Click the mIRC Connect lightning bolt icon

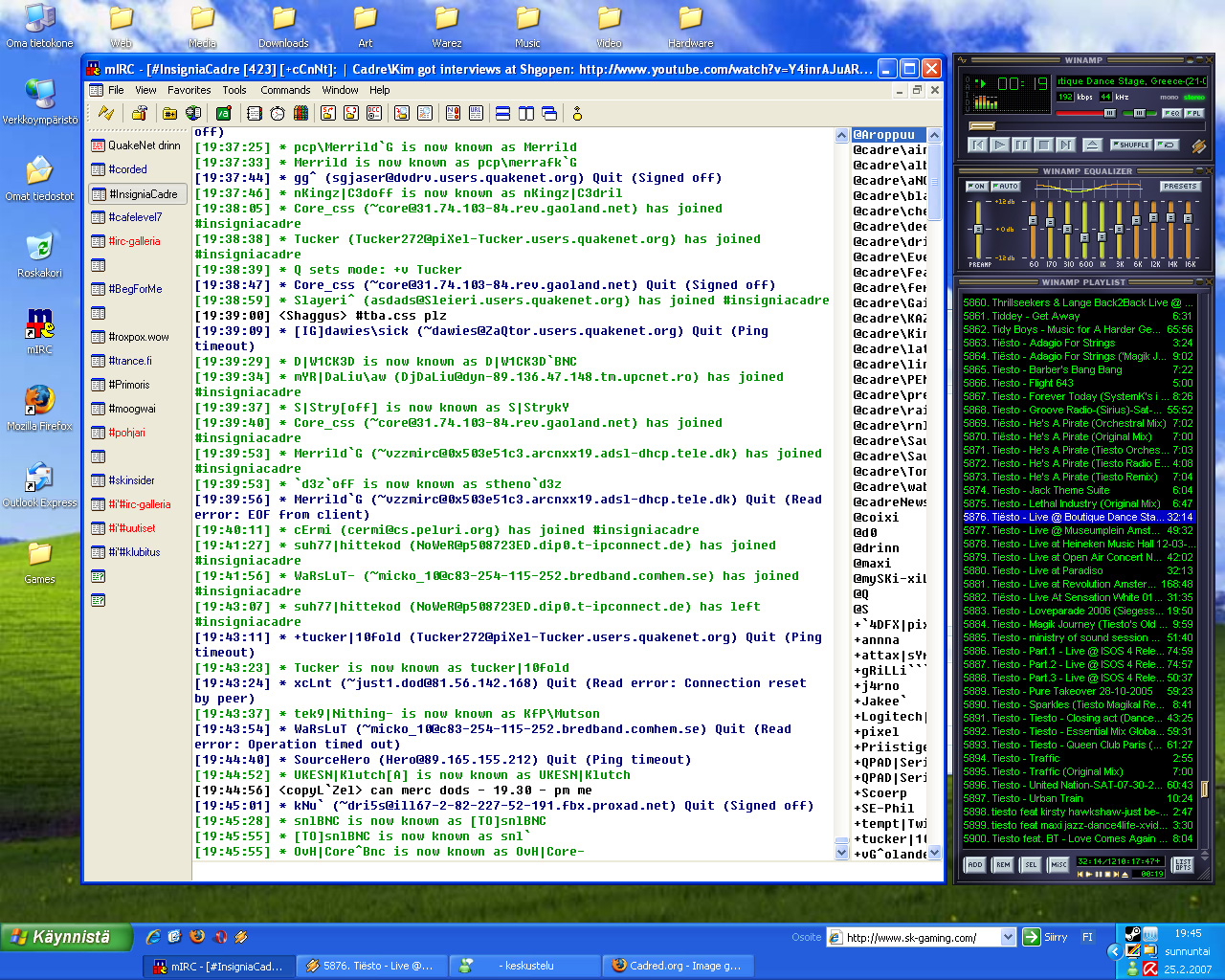coord(106,113)
